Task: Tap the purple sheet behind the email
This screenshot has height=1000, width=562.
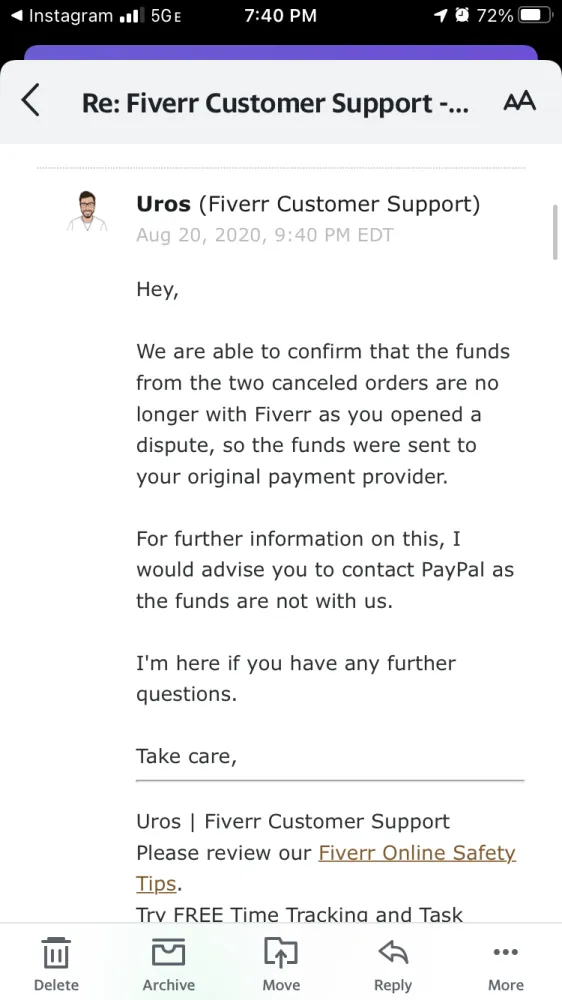Action: pos(281,52)
